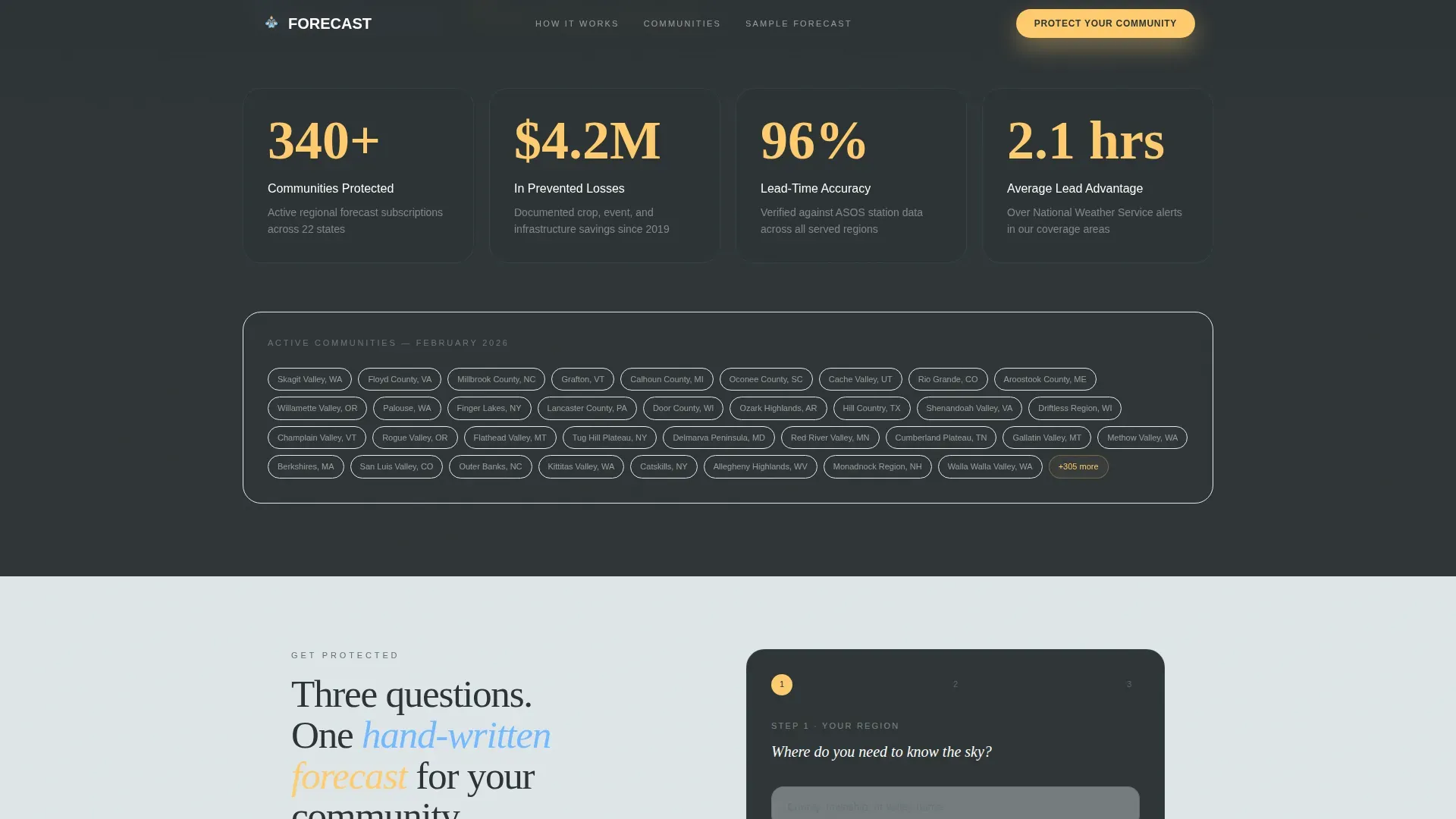The image size is (1456, 819).
Task: Select the Tug Hill Plateau, NY chip
Action: [610, 438]
